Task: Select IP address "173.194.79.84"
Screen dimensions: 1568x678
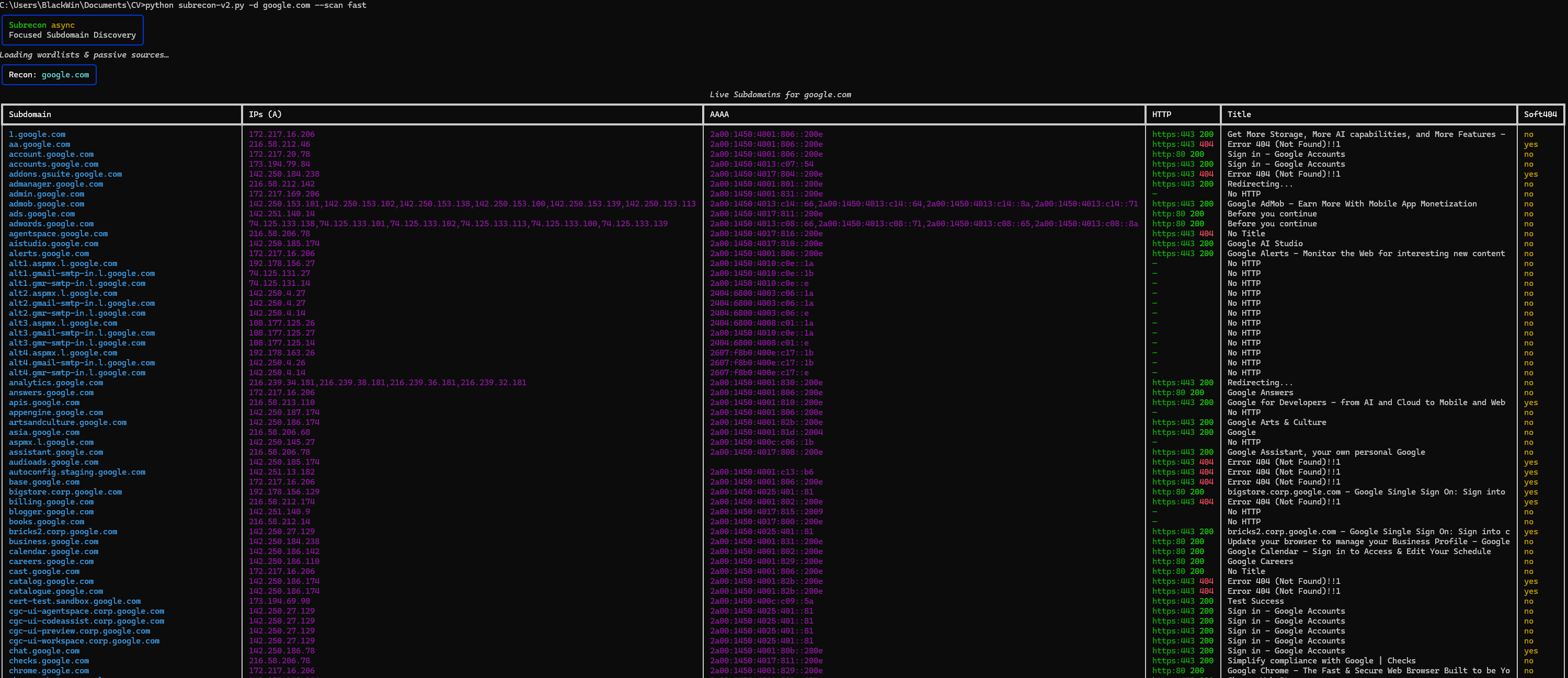Action: 279,164
